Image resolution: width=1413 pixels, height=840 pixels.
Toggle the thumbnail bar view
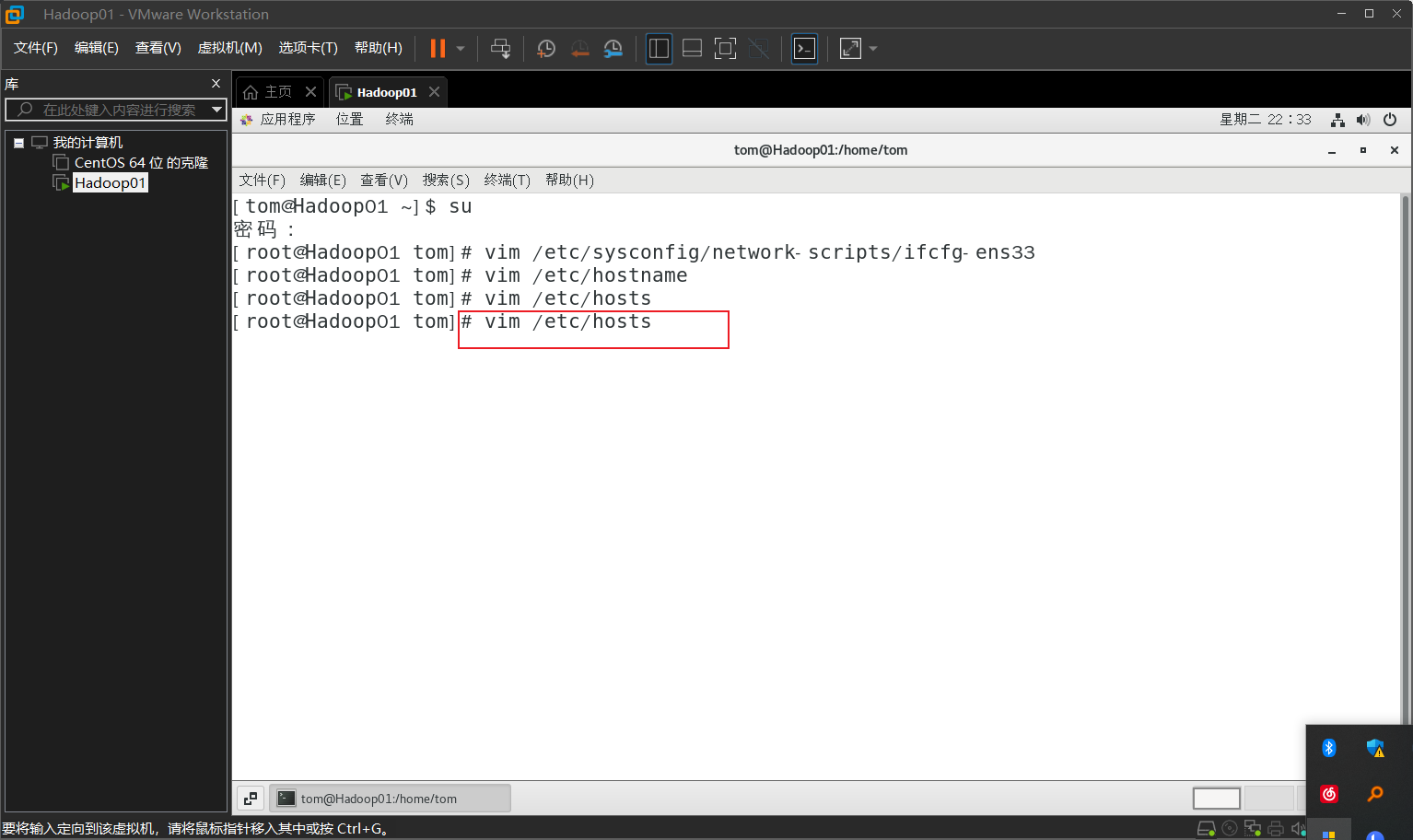[x=692, y=49]
